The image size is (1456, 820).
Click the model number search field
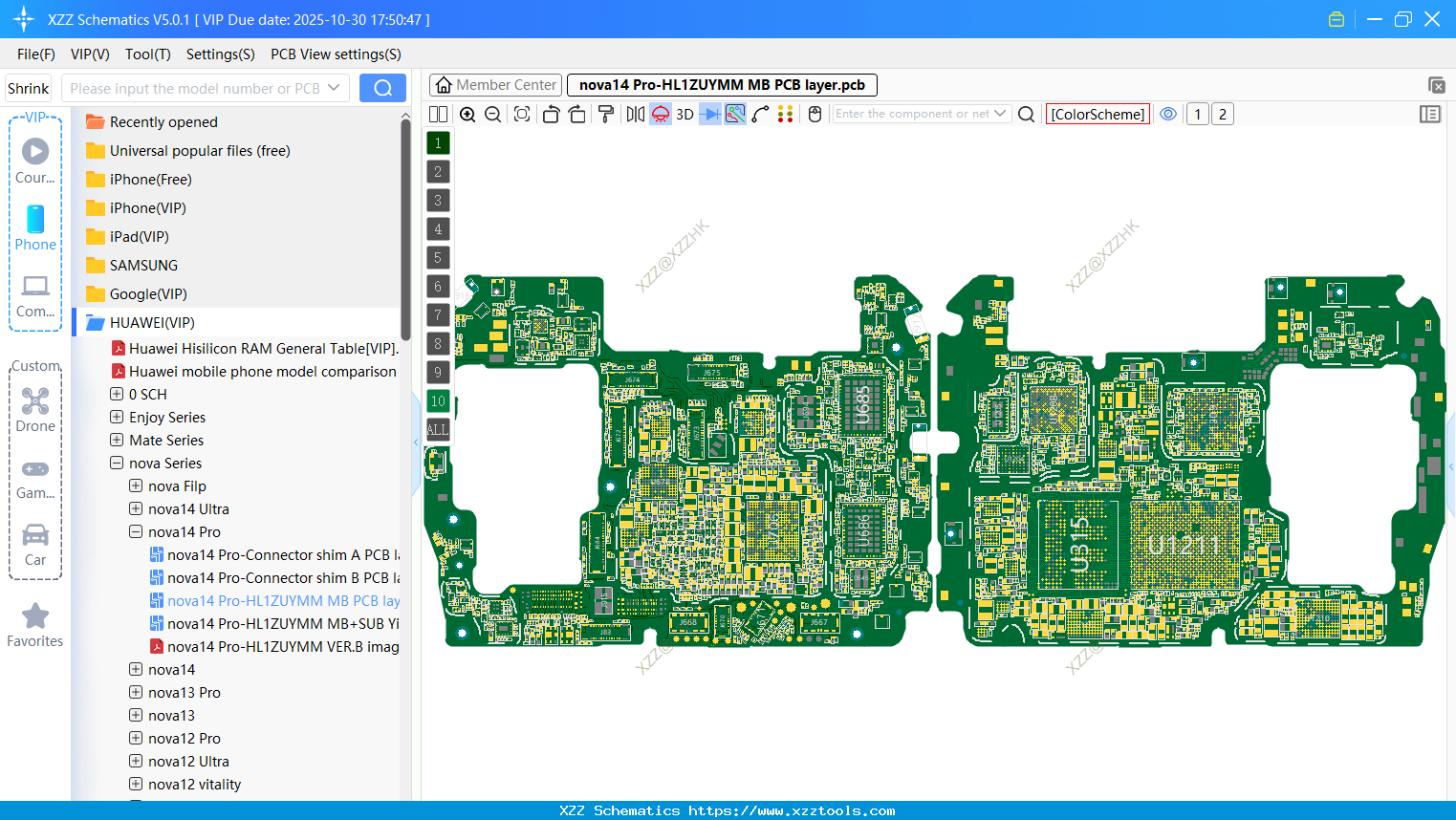coord(195,89)
